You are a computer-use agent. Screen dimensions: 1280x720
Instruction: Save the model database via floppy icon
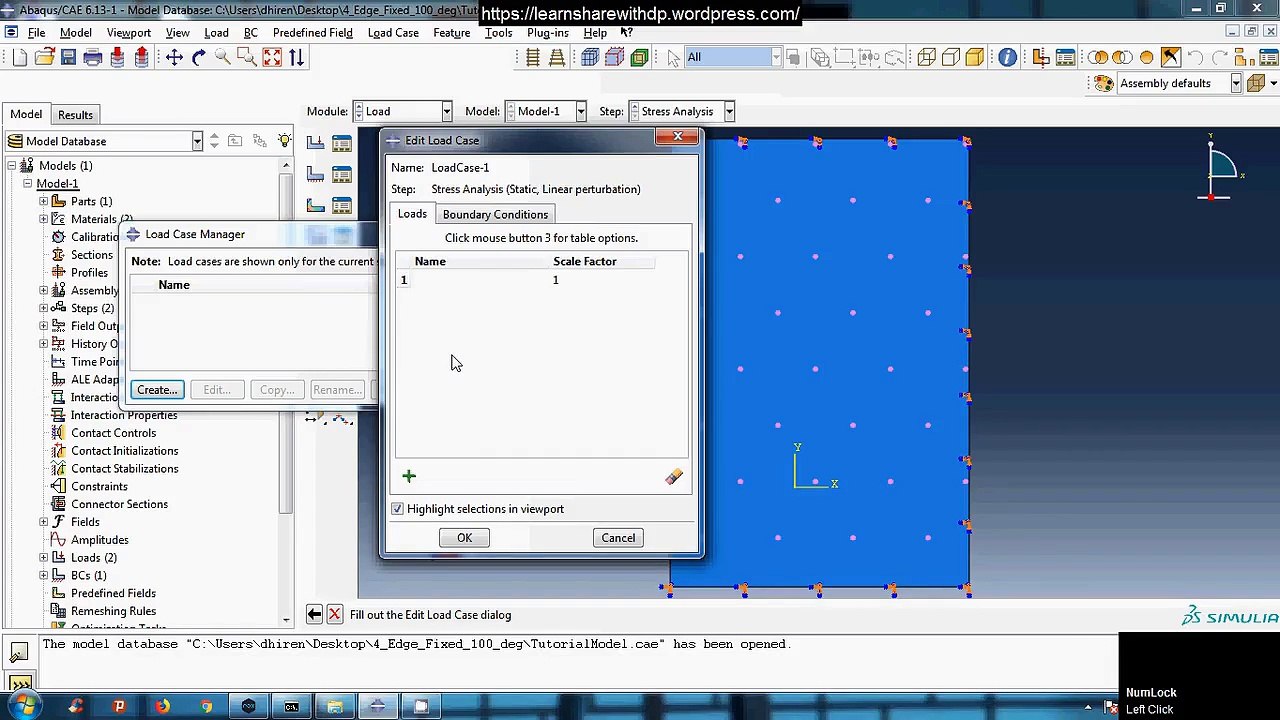[x=68, y=58]
